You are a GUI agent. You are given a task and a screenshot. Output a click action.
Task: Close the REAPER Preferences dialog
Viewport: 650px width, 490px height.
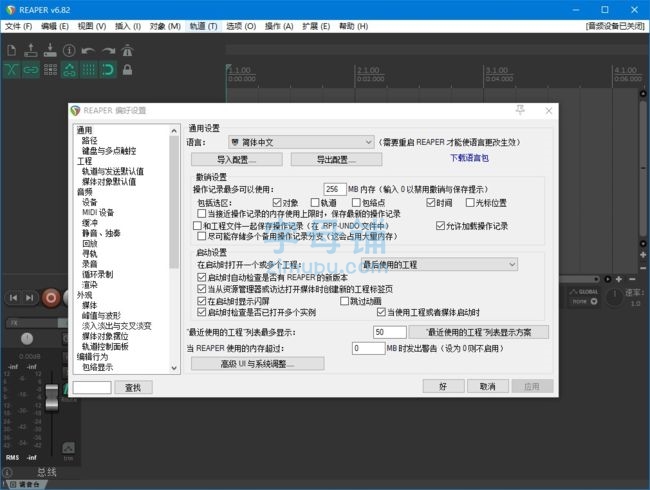548,111
